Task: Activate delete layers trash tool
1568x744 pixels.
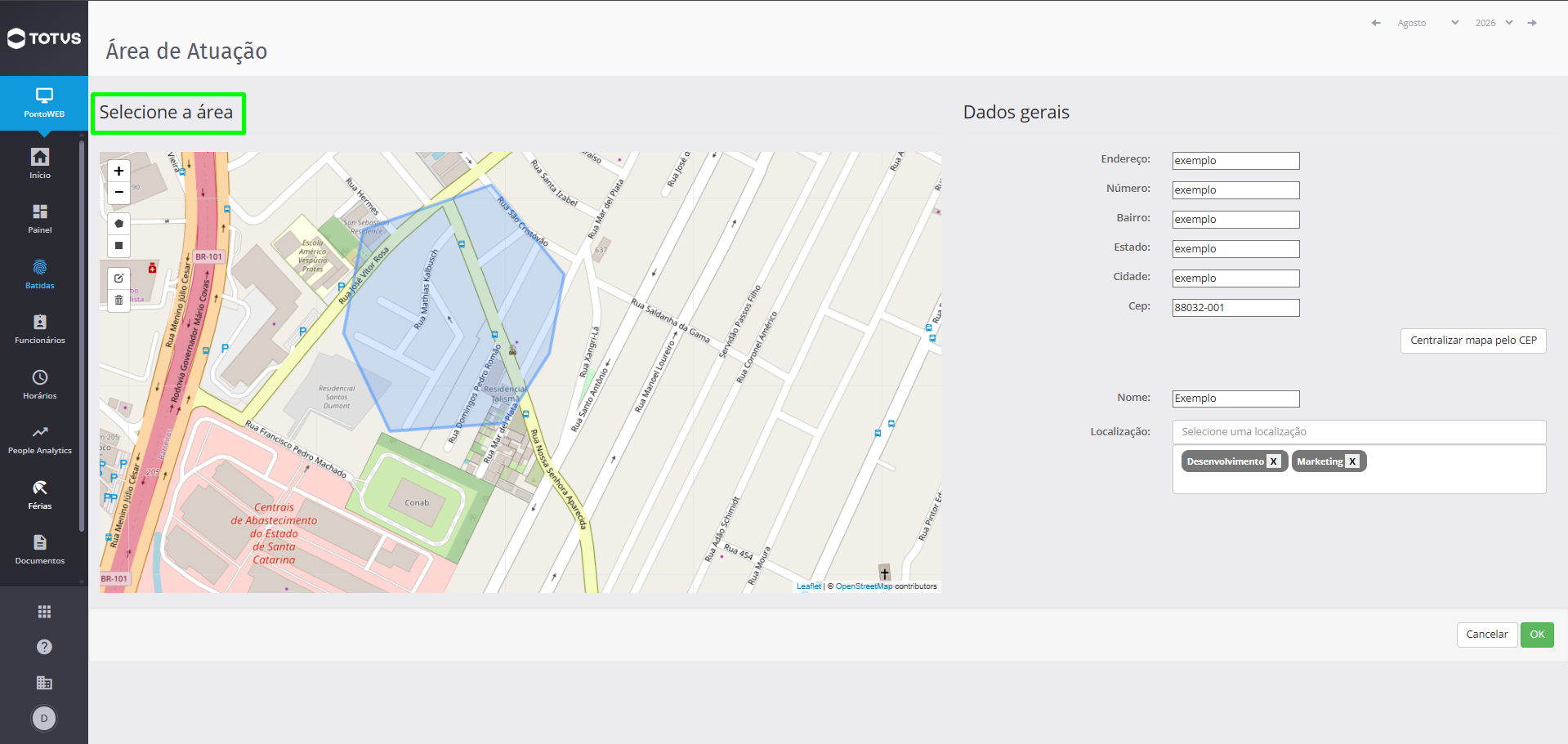Action: point(119,301)
